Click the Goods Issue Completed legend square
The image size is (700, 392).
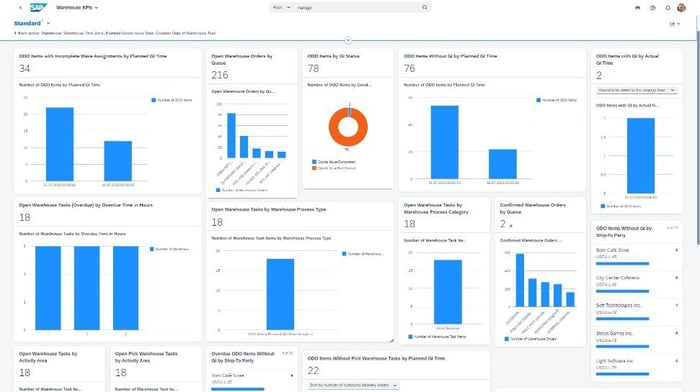pos(314,162)
